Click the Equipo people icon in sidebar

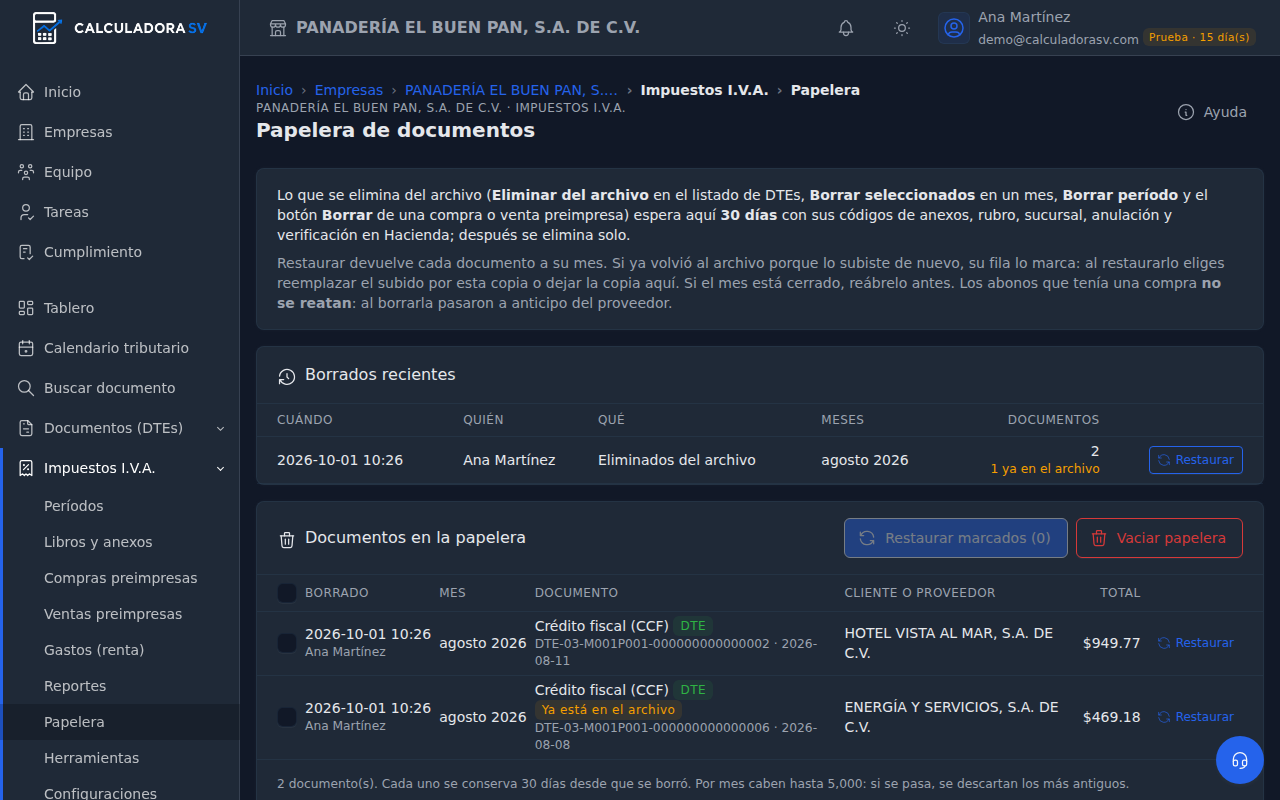[26, 172]
